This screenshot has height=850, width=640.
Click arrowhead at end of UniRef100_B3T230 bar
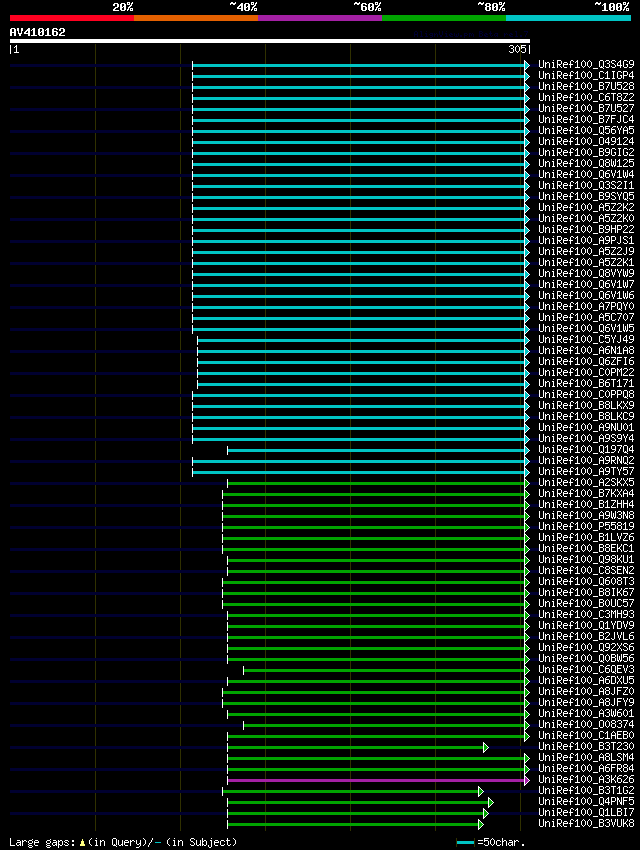486,748
